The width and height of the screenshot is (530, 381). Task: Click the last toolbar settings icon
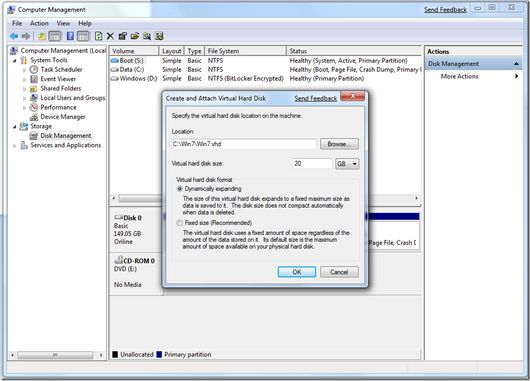coord(159,36)
